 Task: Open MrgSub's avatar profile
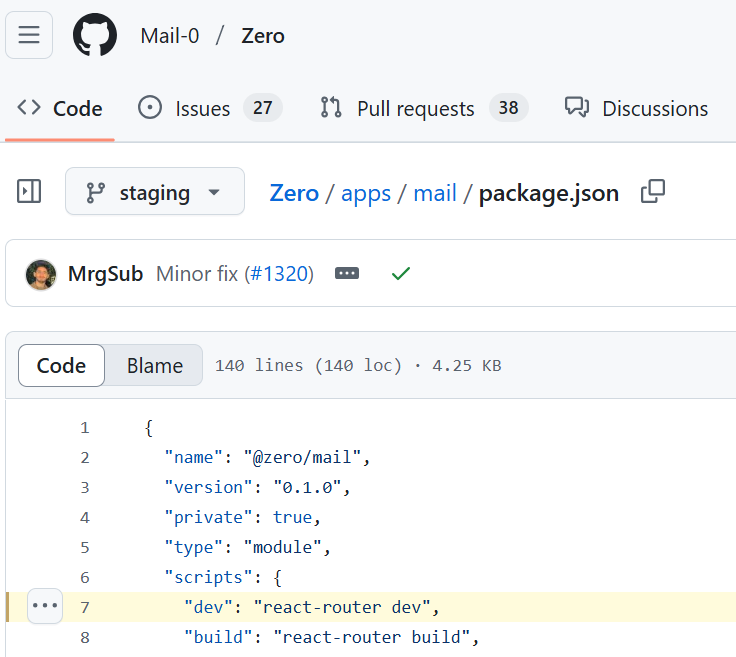(41, 275)
